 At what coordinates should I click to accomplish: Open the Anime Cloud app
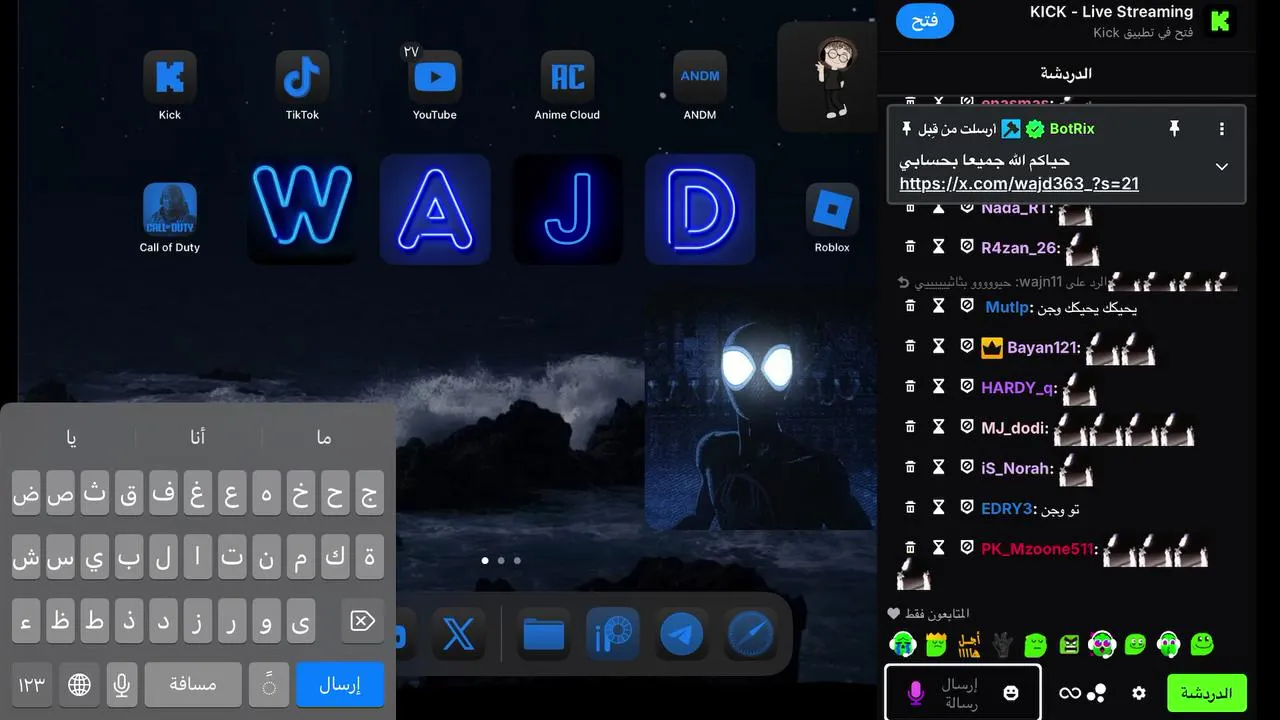coord(567,77)
